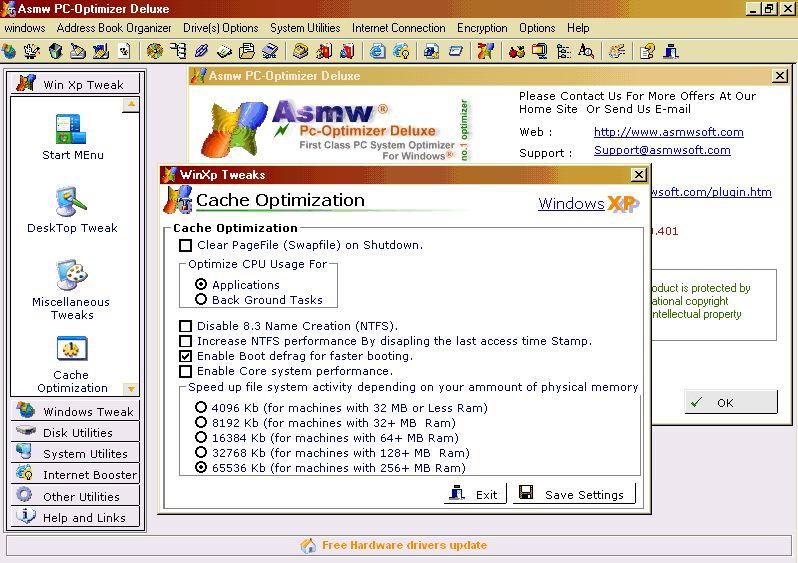Click the folder with document toolbar icon
Image resolution: width=798 pixels, height=563 pixels.
(x=247, y=51)
